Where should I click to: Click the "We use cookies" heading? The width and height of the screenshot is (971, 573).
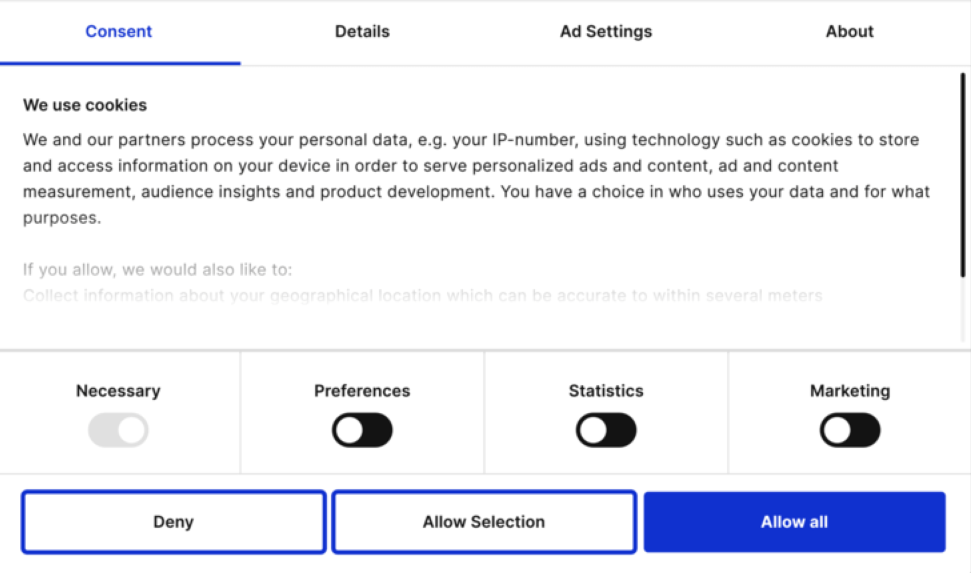click(x=85, y=105)
